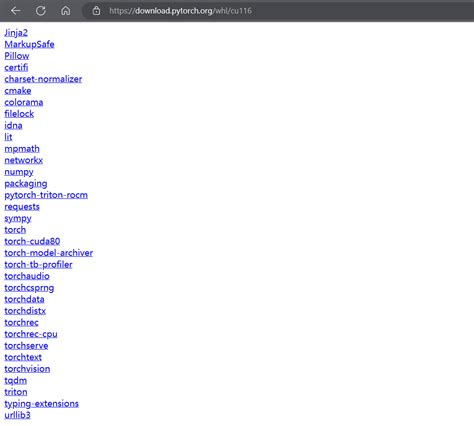Open the urllib3 link

coord(17,415)
